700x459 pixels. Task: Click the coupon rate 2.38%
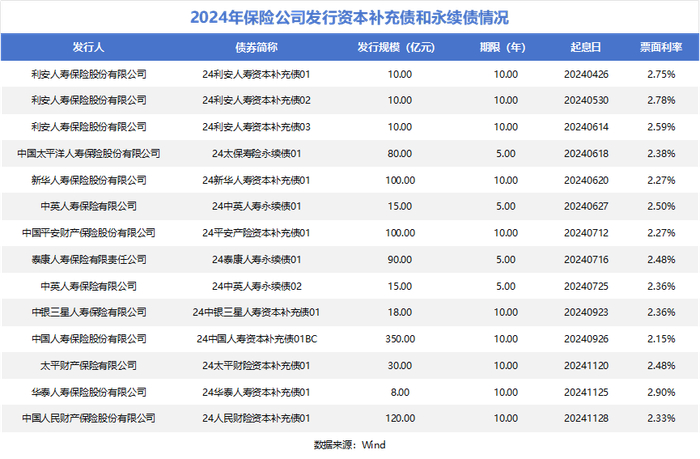pyautogui.click(x=661, y=154)
